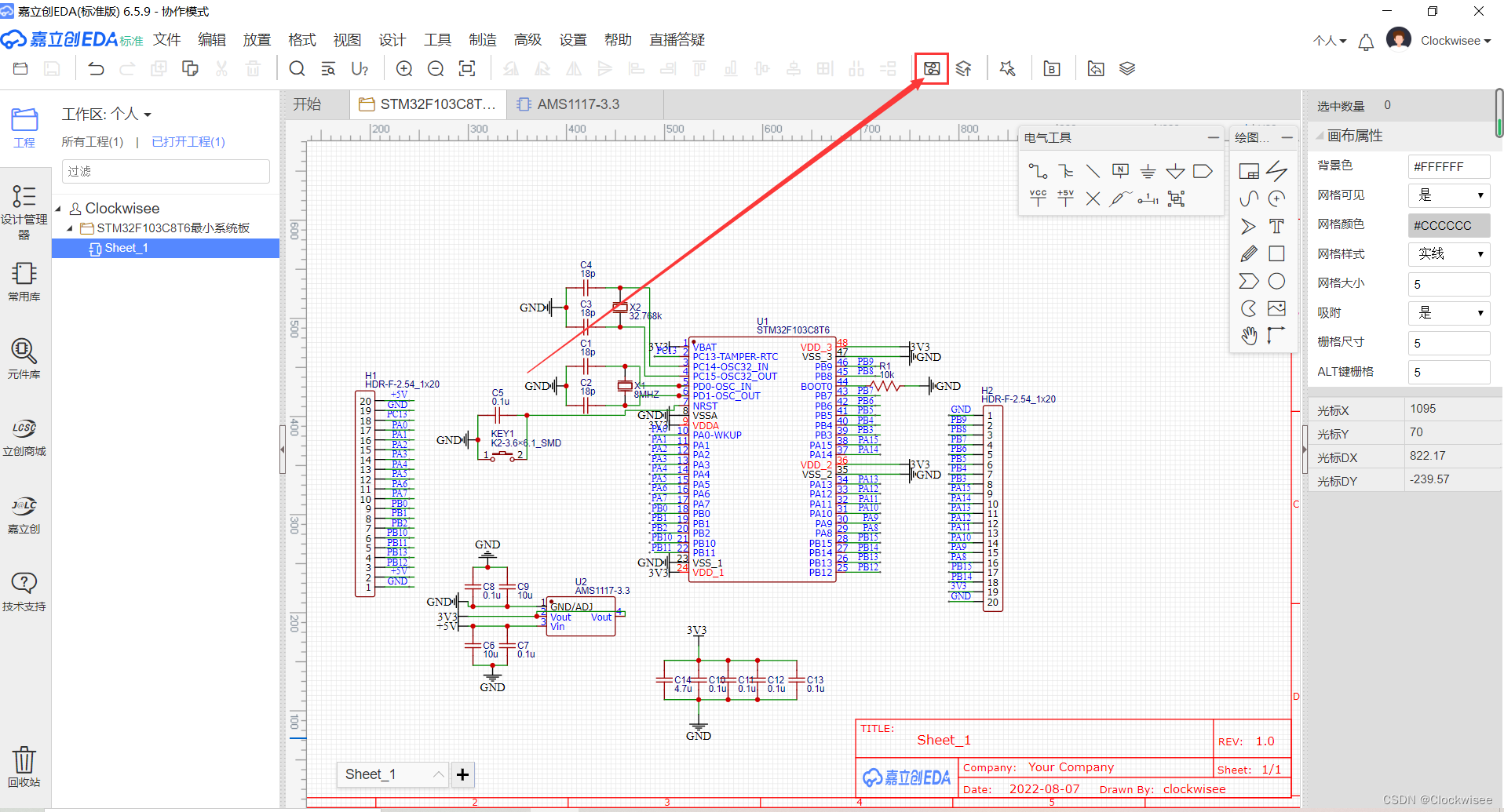Open the 常用库 common library sidebar panel

click(x=24, y=282)
